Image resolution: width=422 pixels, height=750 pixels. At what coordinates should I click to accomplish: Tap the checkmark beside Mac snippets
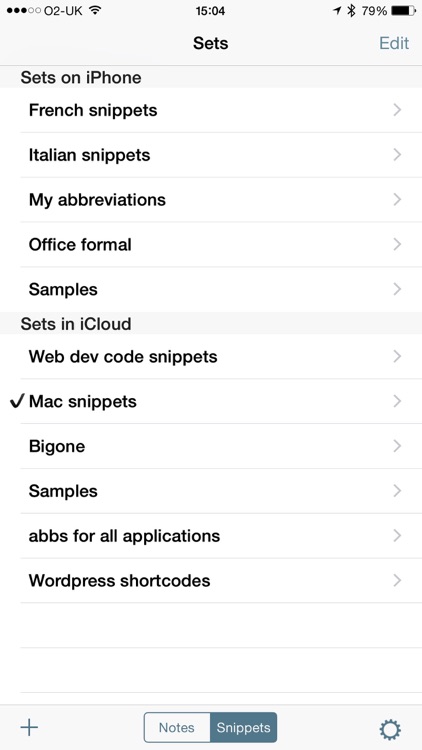(x=16, y=402)
